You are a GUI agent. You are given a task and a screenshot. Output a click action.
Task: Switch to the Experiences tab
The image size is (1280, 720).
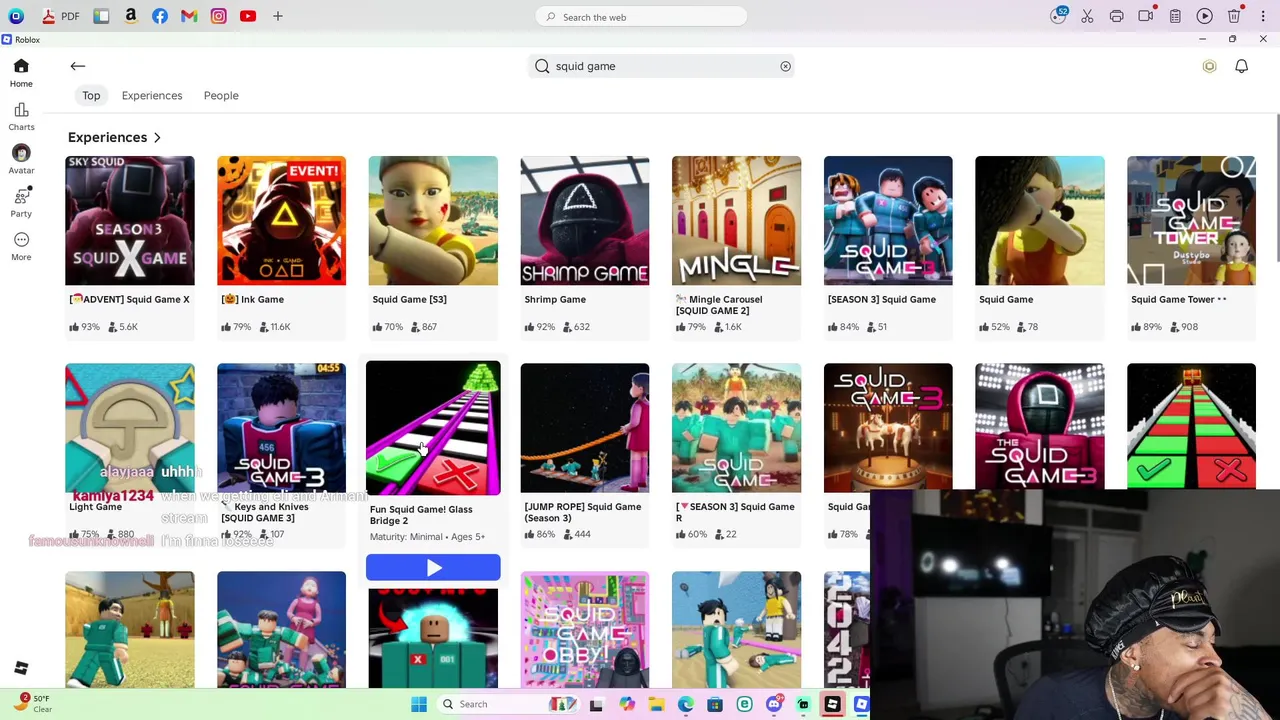(x=152, y=95)
